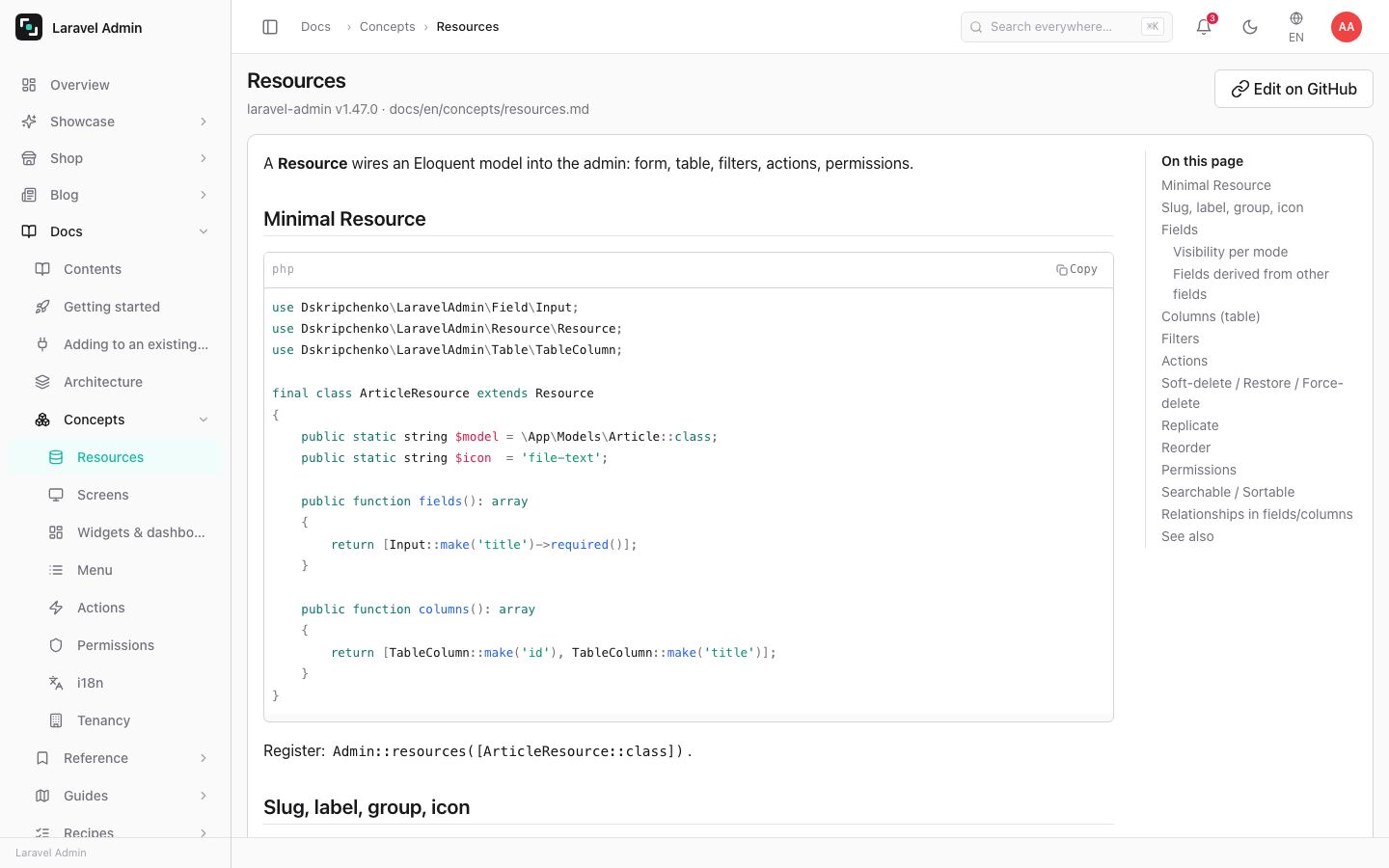Copy the php code block
This screenshot has width=1389, height=868.
click(1076, 269)
